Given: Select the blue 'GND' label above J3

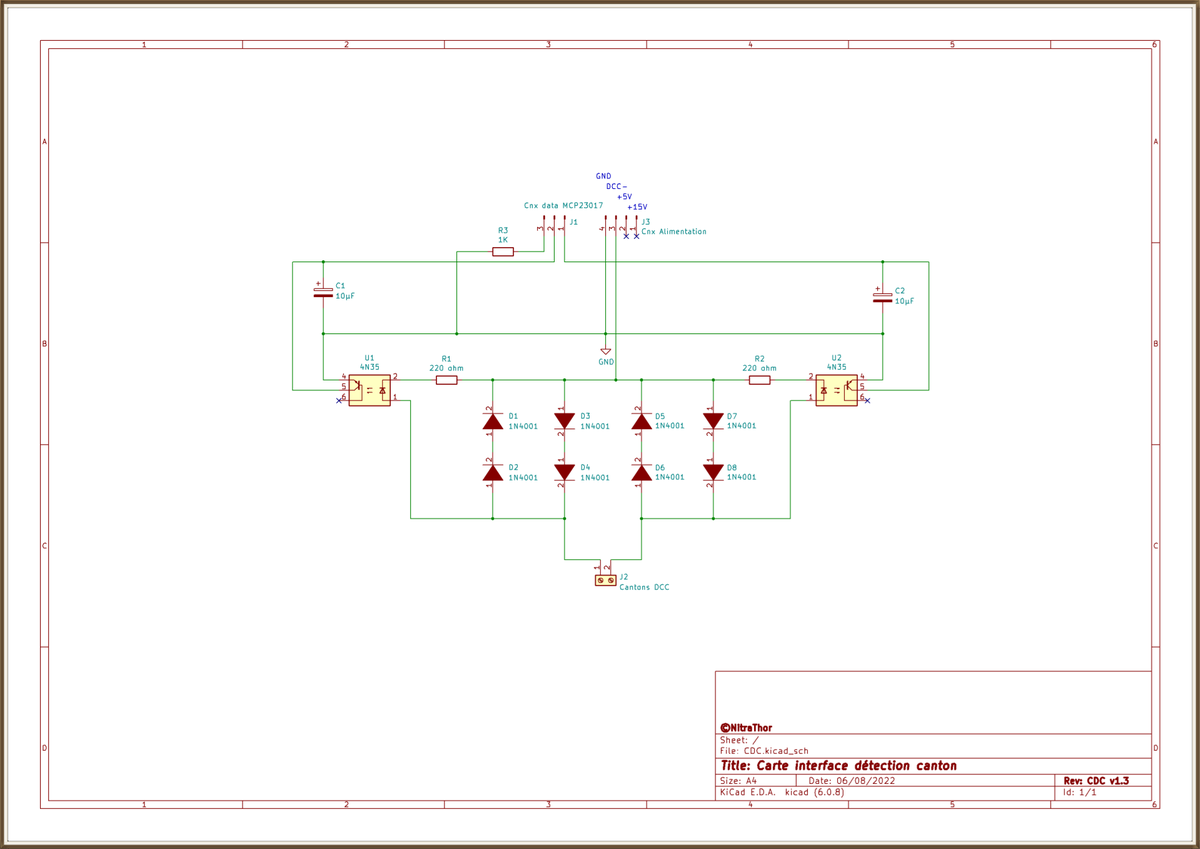Looking at the screenshot, I should [603, 177].
